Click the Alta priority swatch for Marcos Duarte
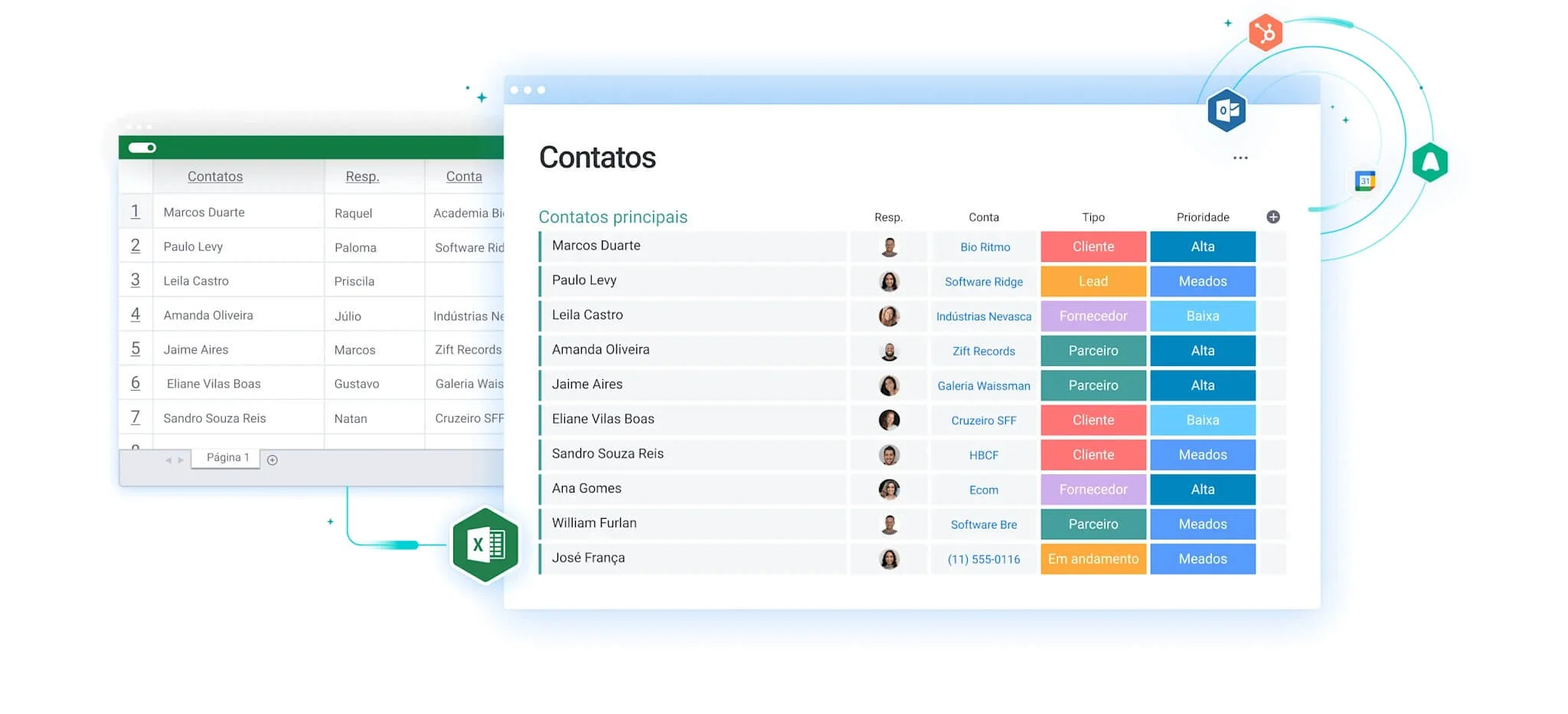1568x714 pixels. (1202, 247)
